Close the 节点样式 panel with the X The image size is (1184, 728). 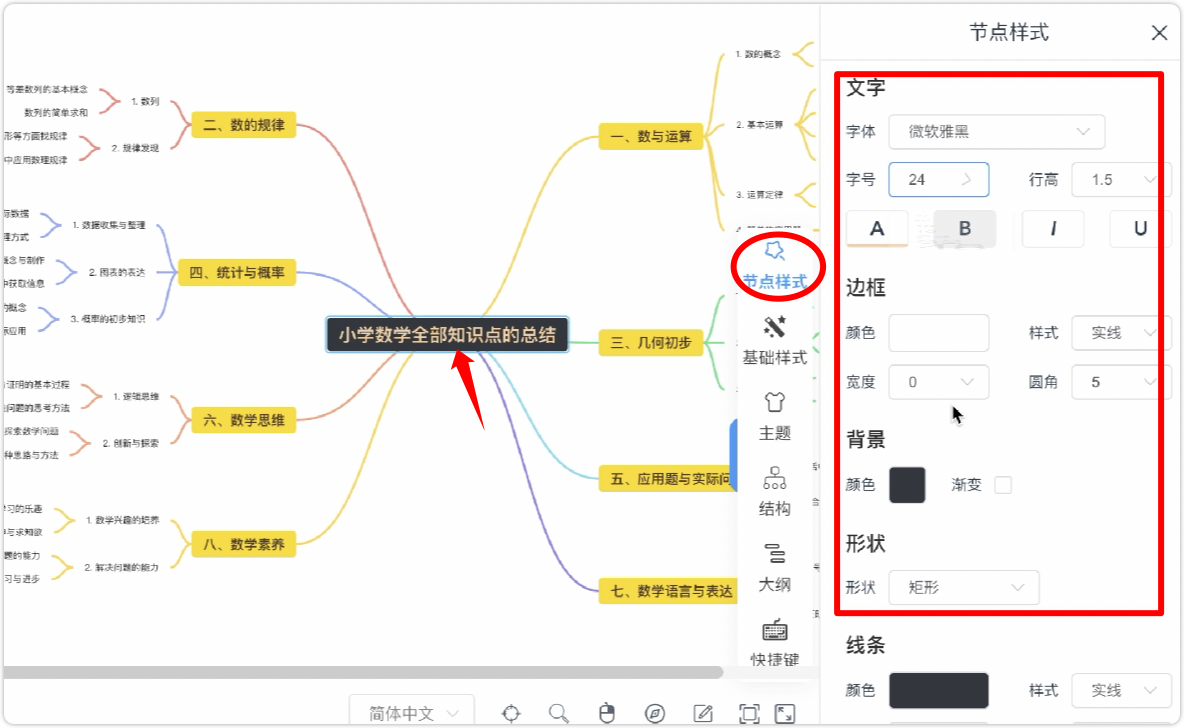[1159, 32]
